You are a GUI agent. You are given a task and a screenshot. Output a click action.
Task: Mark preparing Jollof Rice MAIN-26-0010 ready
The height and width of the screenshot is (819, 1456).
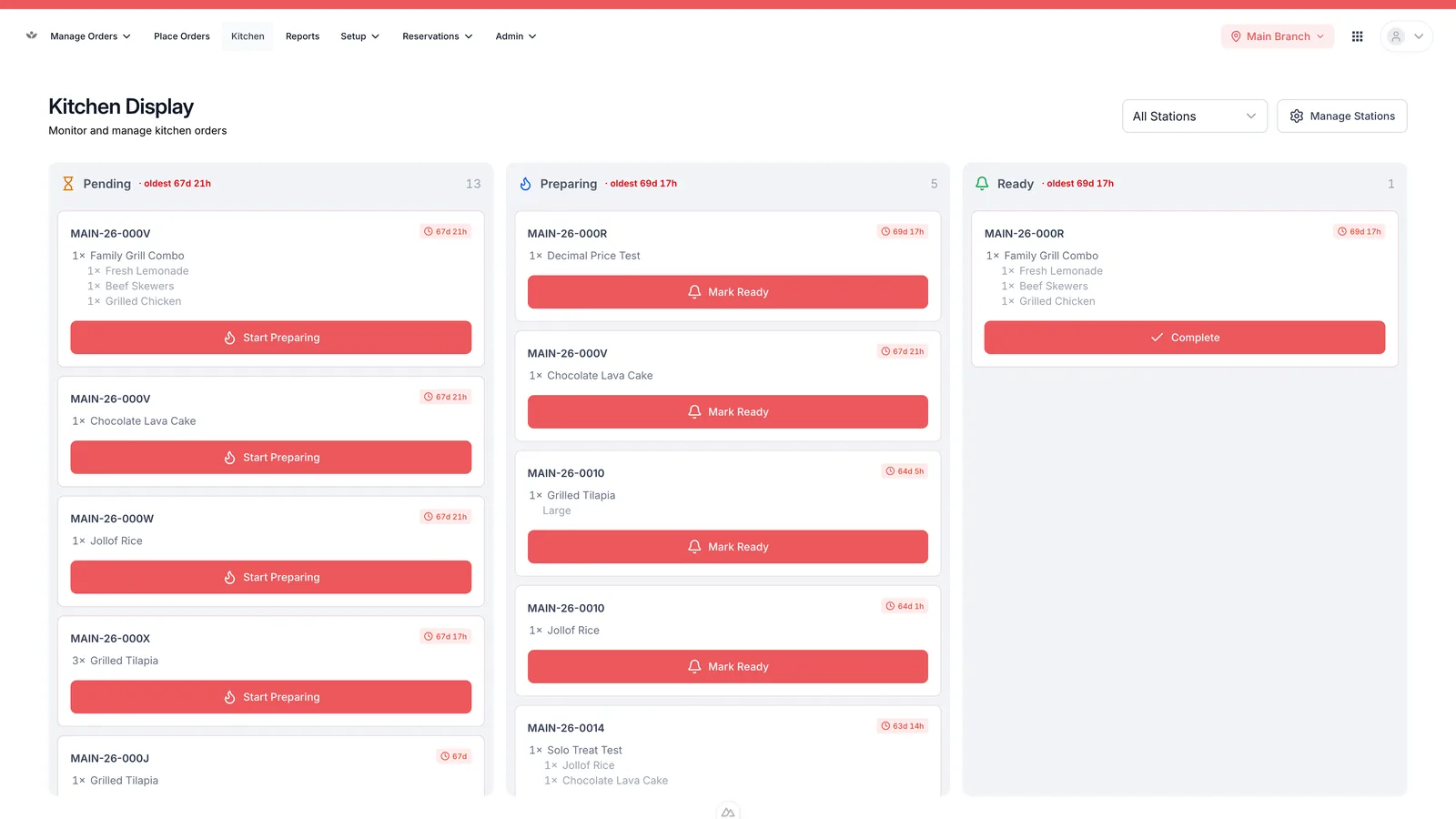click(x=728, y=667)
